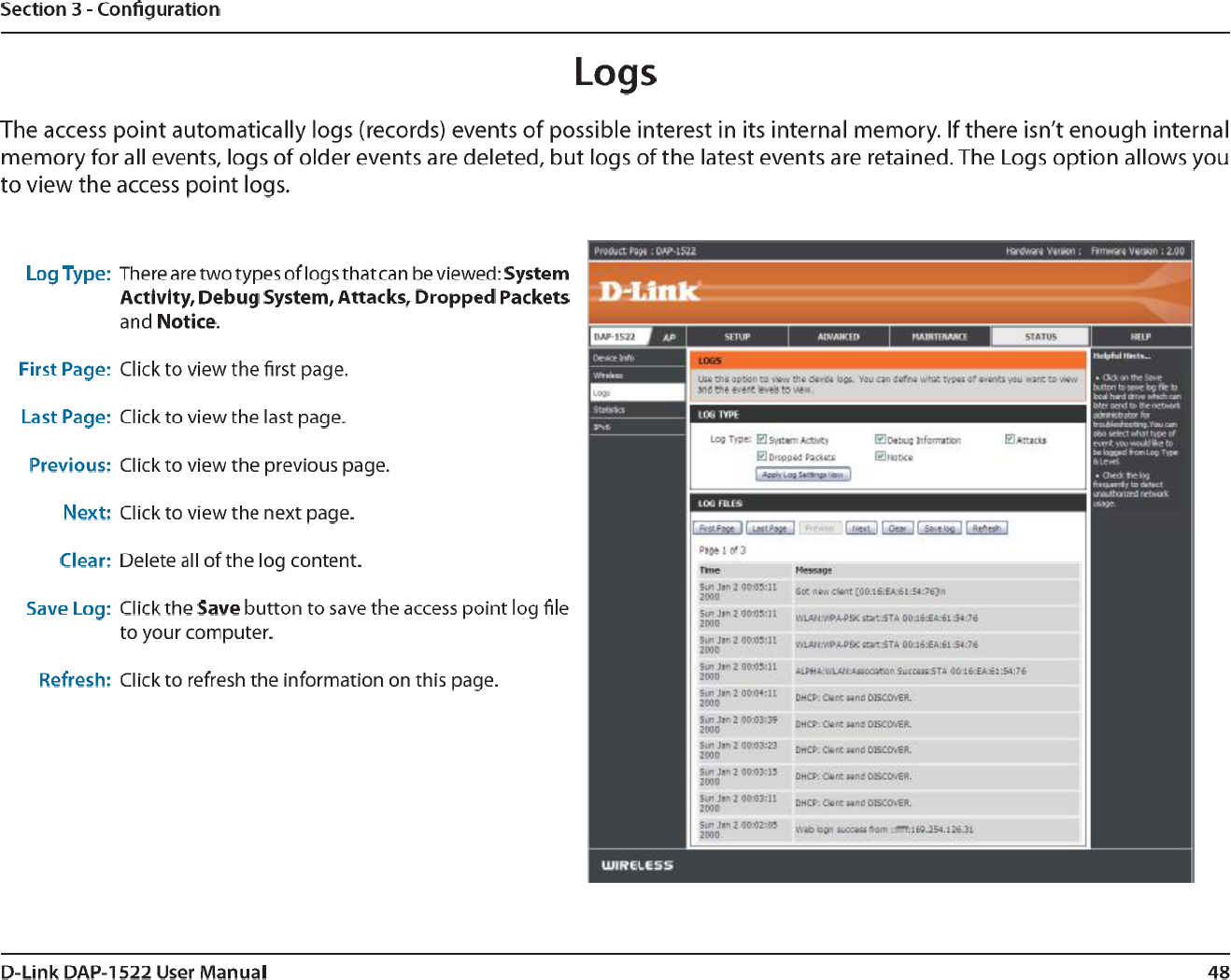Click the LOG FILES section header
1231x980 pixels.
click(x=720, y=504)
